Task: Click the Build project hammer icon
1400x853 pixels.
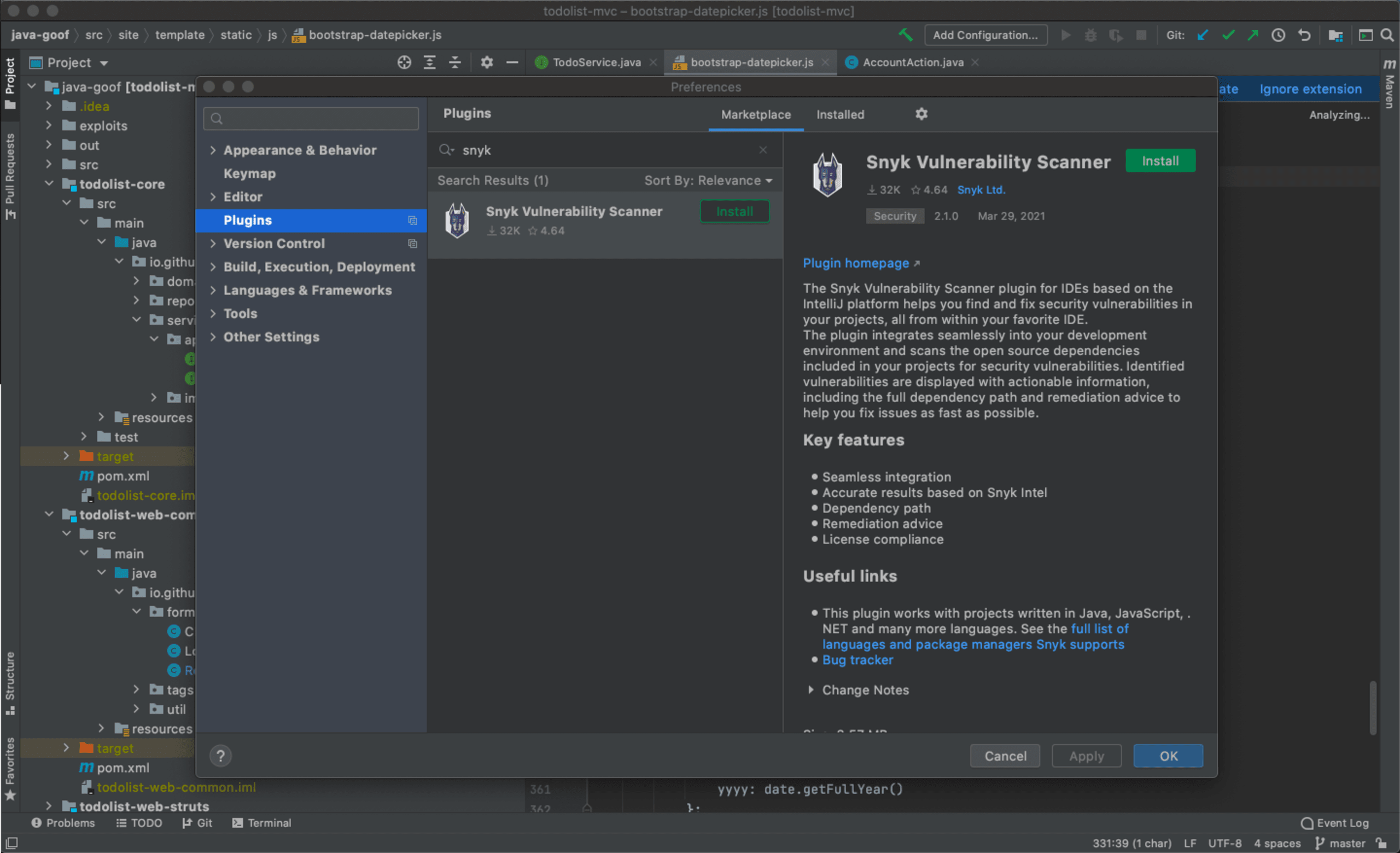Action: 906,35
